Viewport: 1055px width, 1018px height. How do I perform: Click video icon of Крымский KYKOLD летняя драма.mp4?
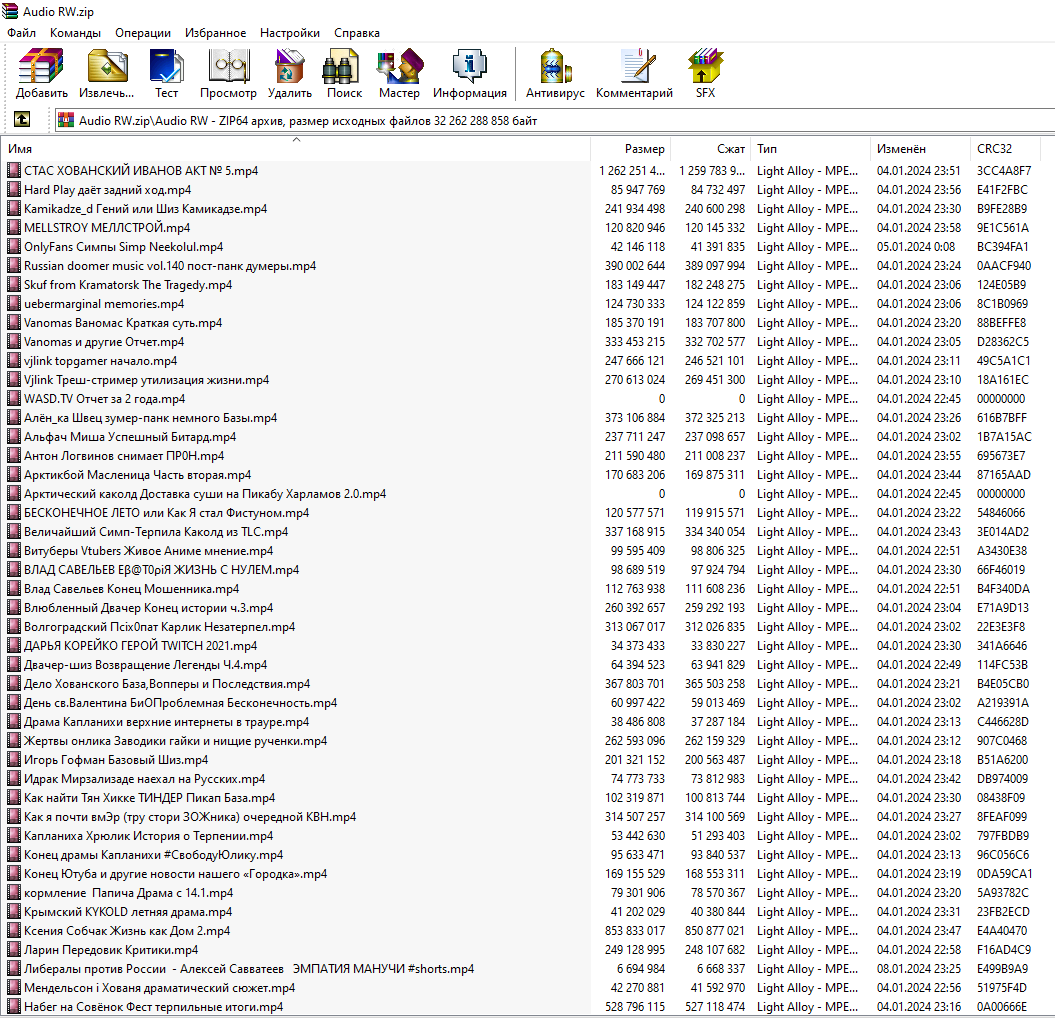tap(14, 912)
